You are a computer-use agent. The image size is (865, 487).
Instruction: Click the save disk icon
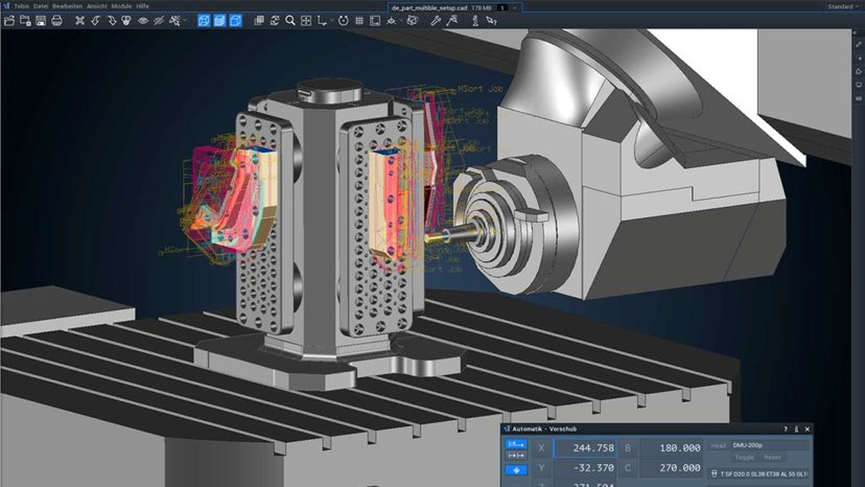pyautogui.click(x=41, y=21)
